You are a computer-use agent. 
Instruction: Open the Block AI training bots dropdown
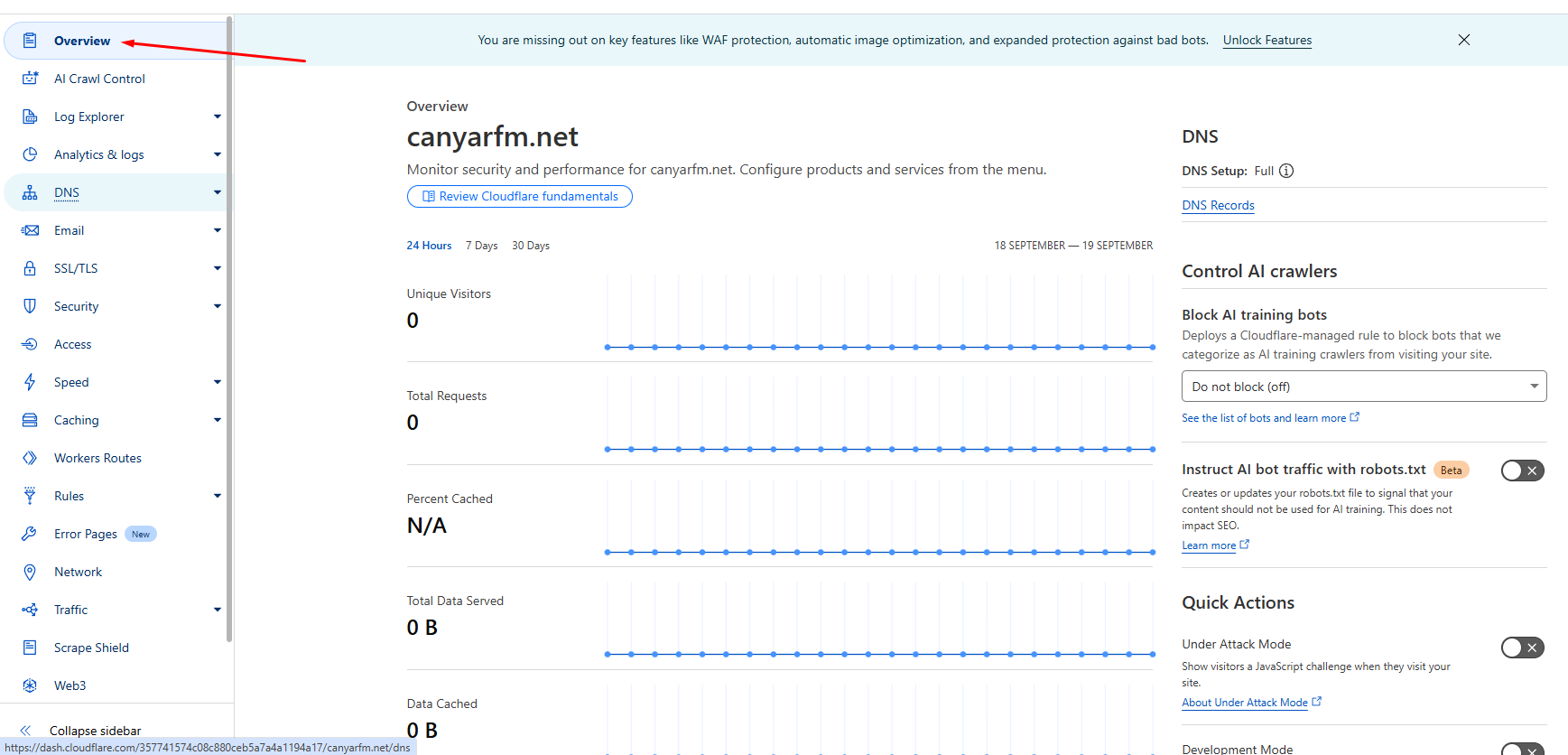(1364, 387)
